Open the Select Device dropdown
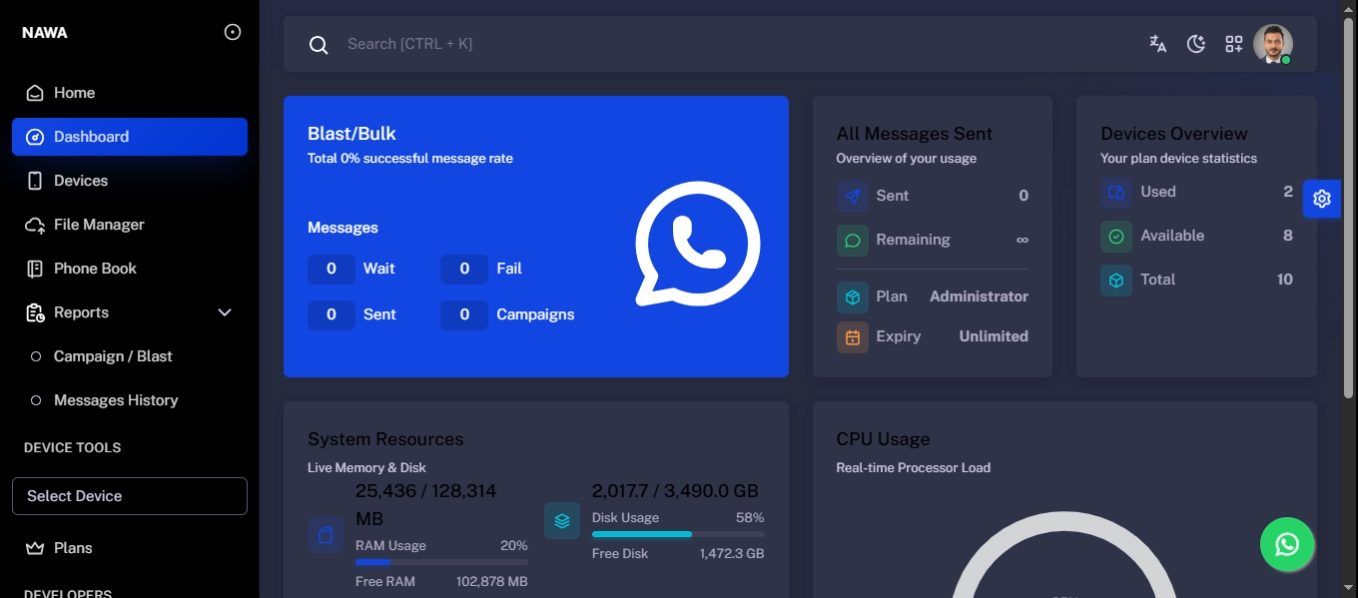Image resolution: width=1358 pixels, height=598 pixels. click(130, 496)
